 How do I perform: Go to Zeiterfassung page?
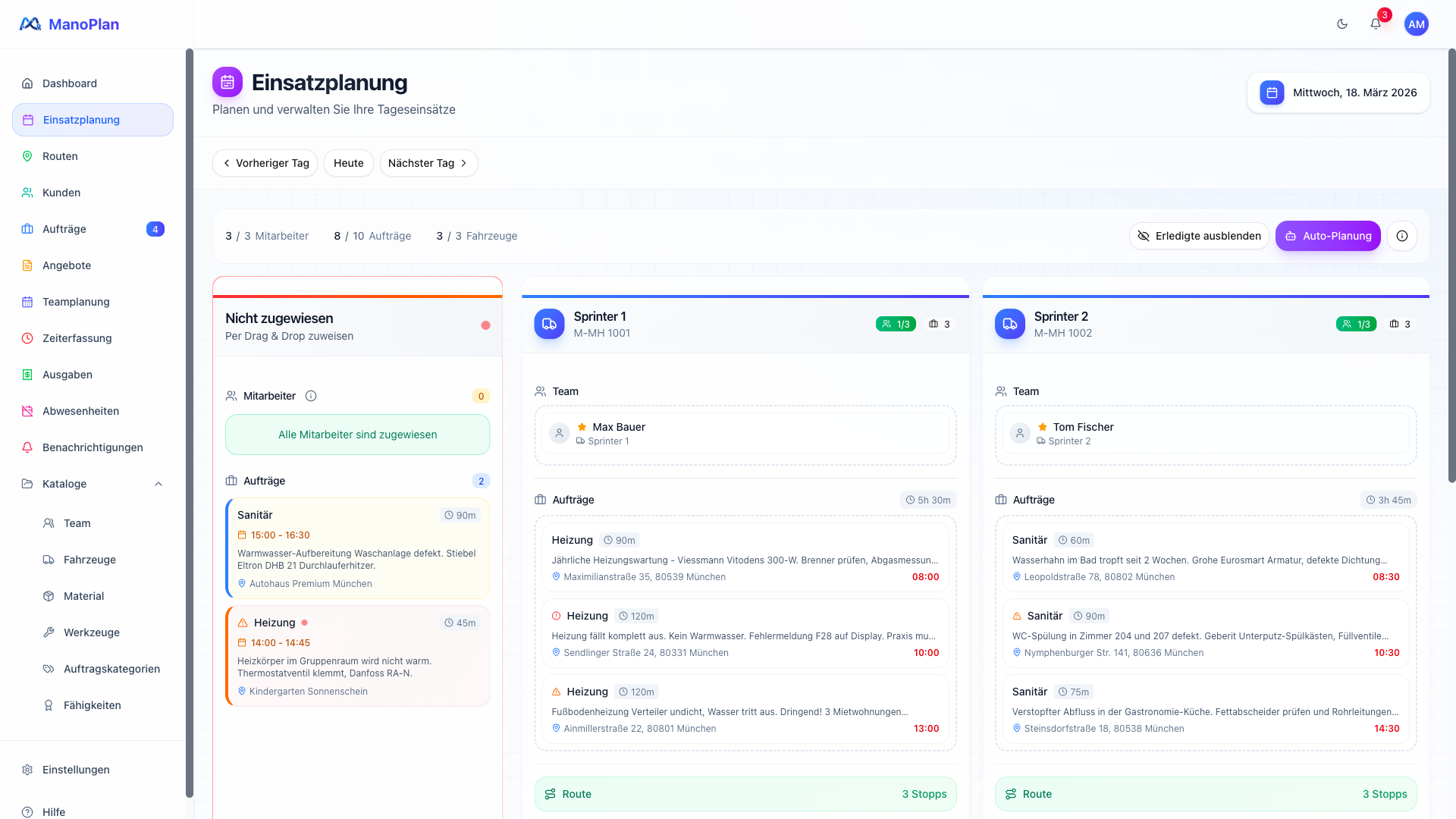click(77, 338)
